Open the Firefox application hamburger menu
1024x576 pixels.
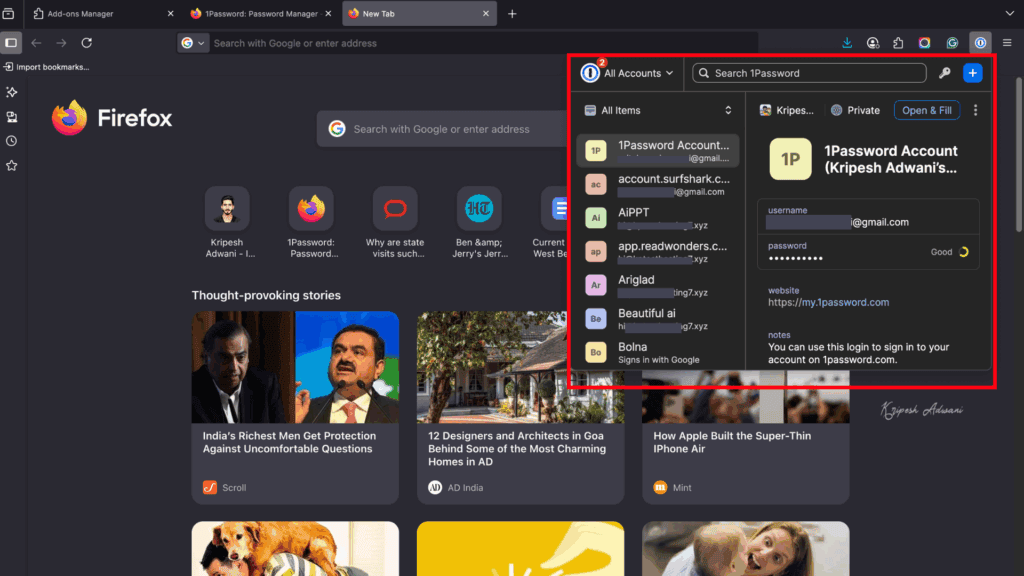tap(1007, 42)
